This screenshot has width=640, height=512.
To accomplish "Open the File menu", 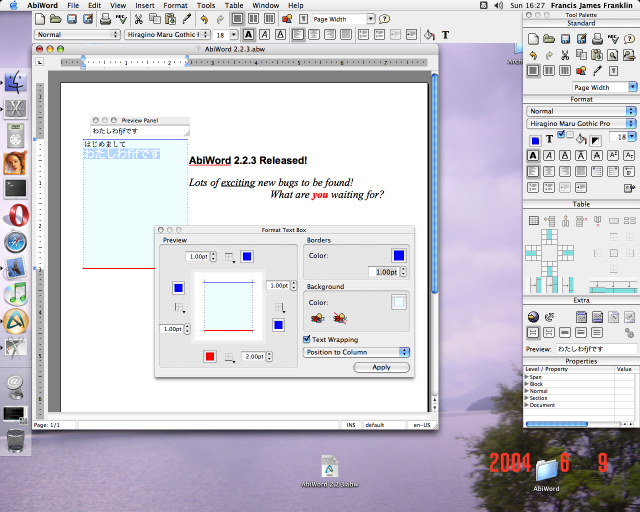I will pos(73,5).
